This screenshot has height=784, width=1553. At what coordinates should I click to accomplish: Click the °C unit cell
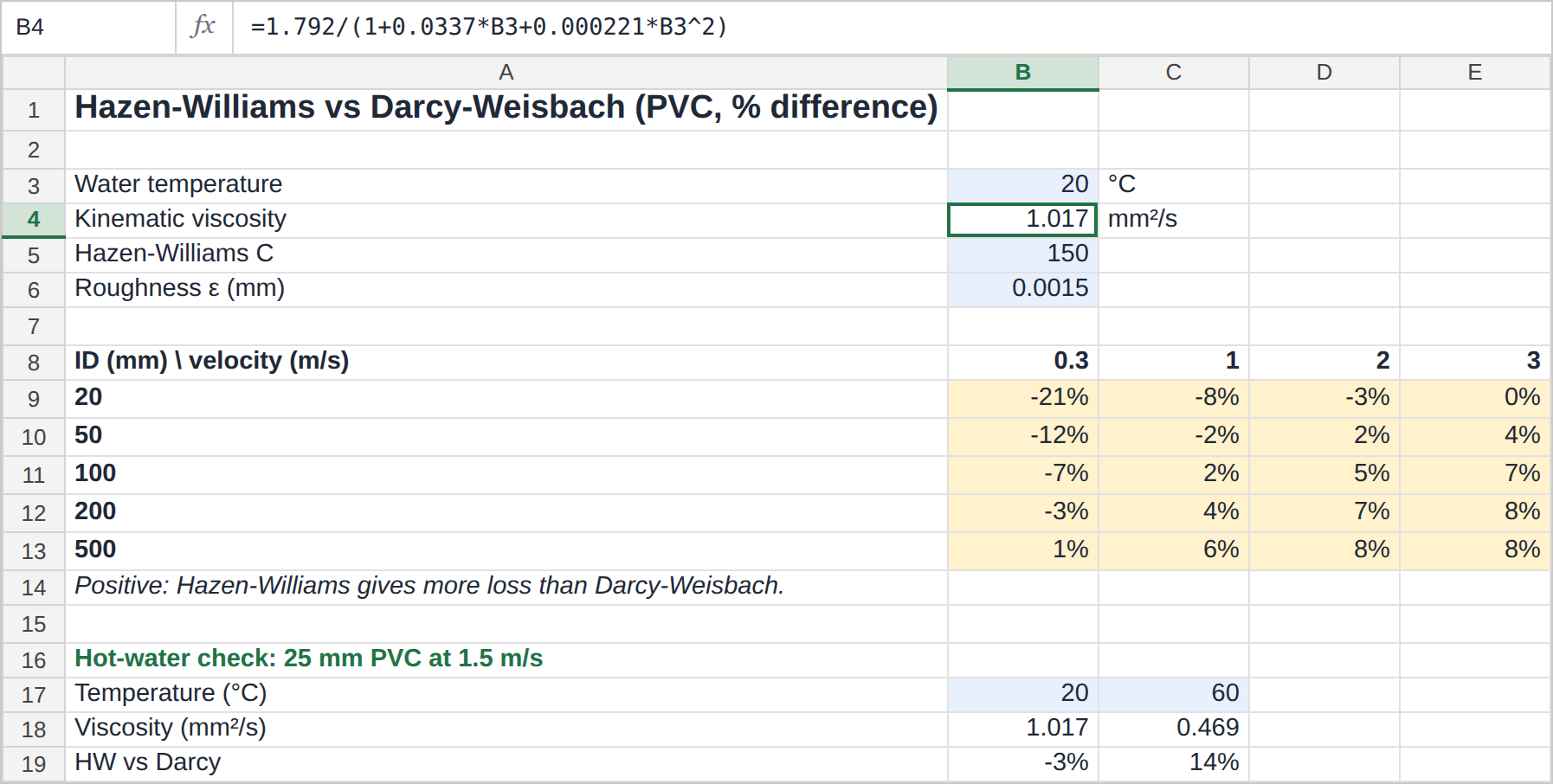pos(1174,186)
